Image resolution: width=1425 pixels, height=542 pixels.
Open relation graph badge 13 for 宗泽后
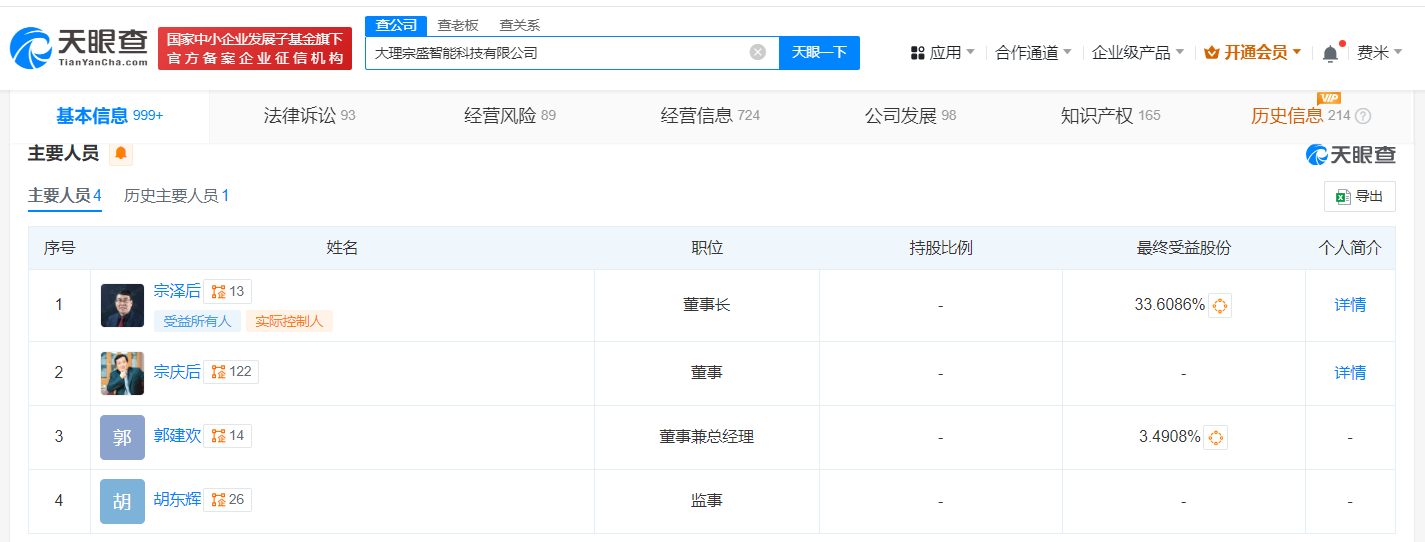pos(228,291)
